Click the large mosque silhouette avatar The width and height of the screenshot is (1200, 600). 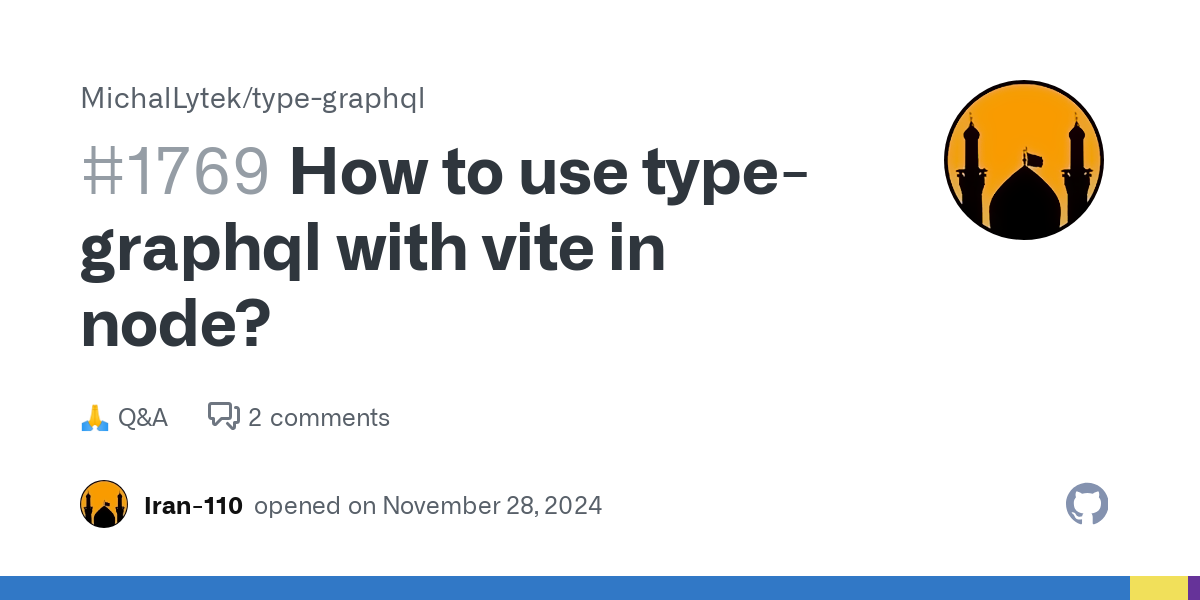1023,160
